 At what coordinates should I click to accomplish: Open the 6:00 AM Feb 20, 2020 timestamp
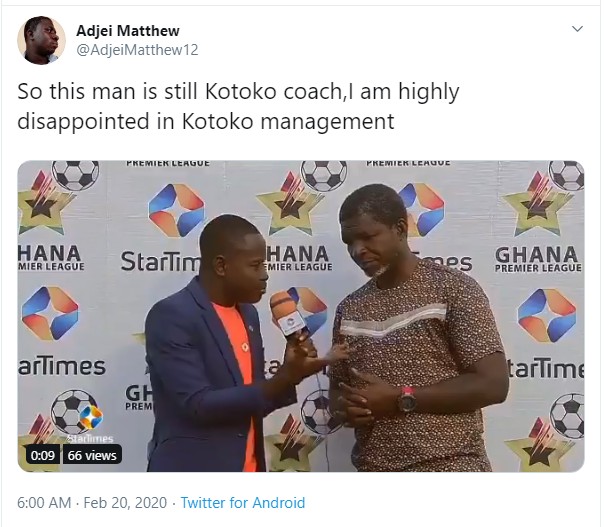coord(92,503)
